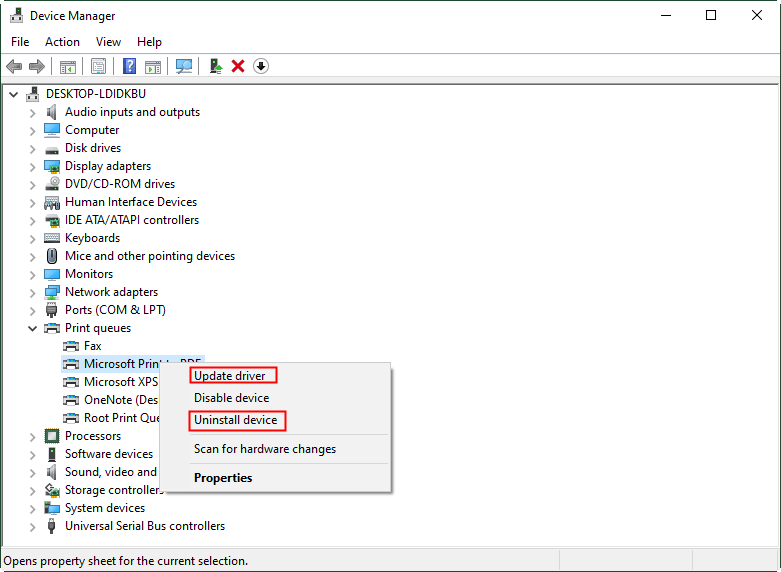
Task: Click the USB plug icon beside Universal Serial Bus controllers
Action: coord(51,526)
